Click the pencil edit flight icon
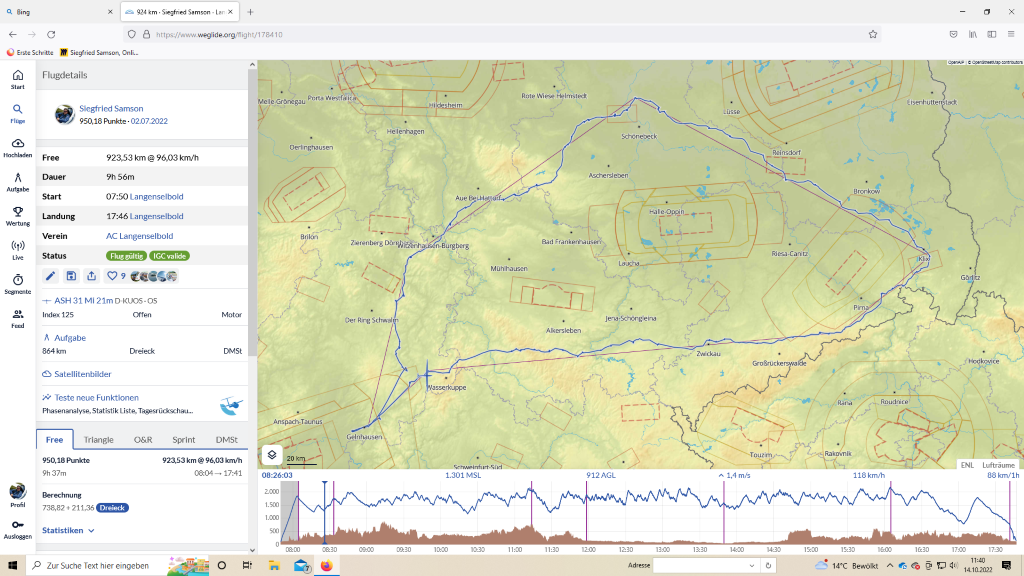The width and height of the screenshot is (1024, 576). point(51,276)
